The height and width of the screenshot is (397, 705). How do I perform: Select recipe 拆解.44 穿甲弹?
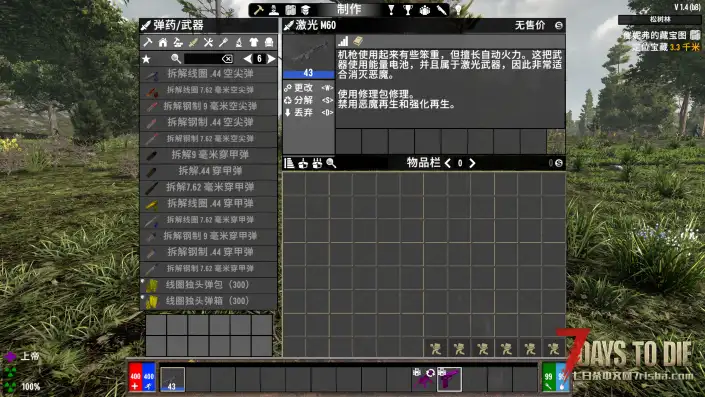pos(209,171)
